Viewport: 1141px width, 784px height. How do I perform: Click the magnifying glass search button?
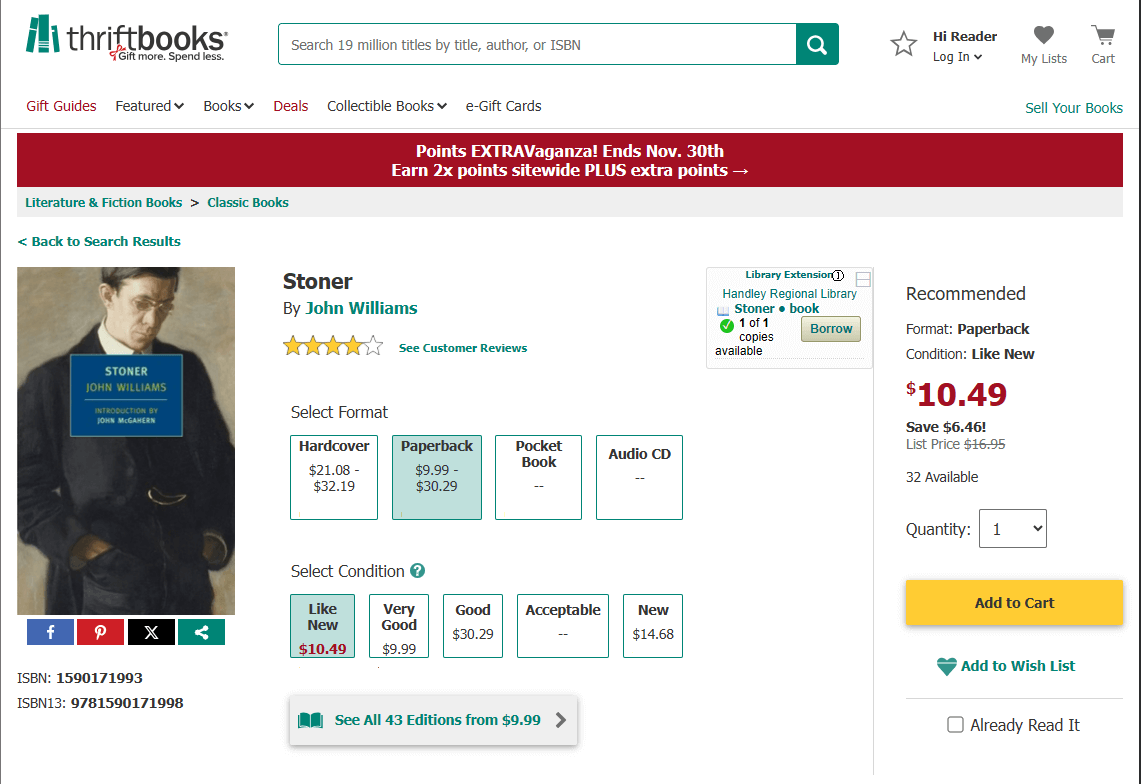pos(817,44)
